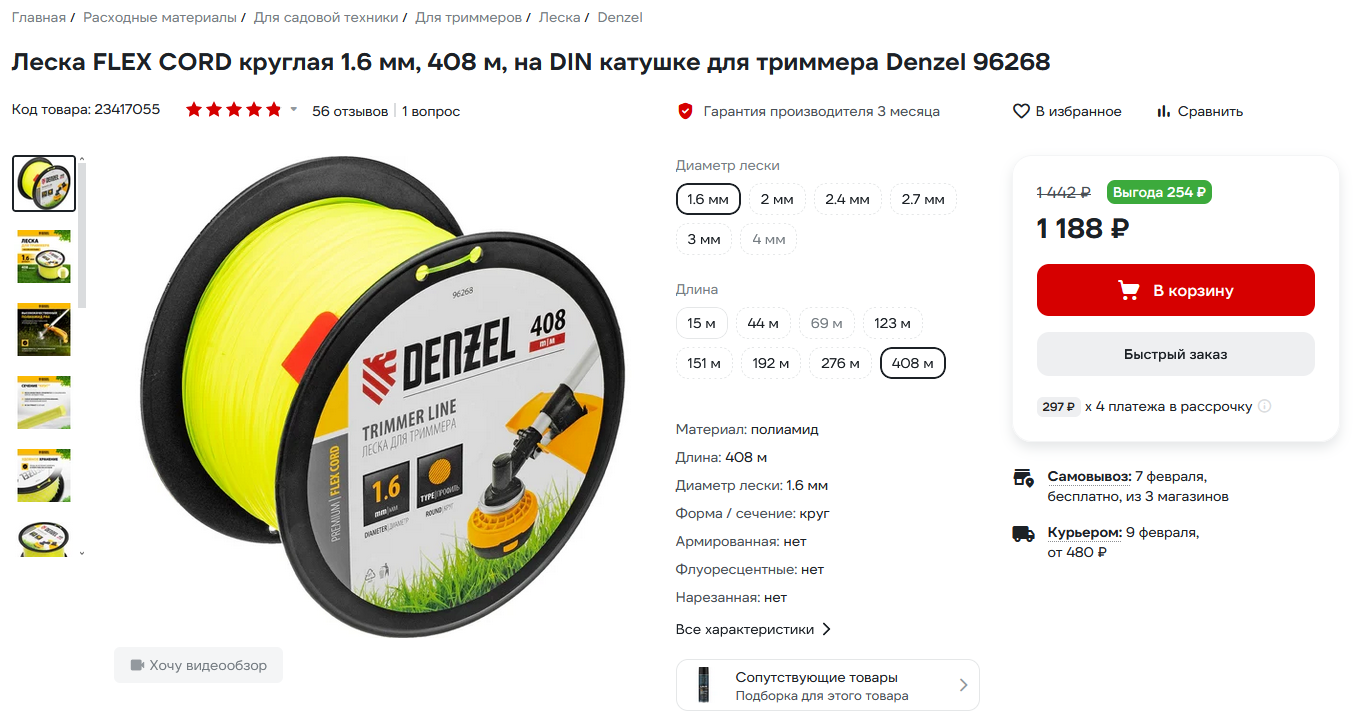Click the Сравнить bar chart icon
The width and height of the screenshot is (1364, 717).
(x=1163, y=111)
